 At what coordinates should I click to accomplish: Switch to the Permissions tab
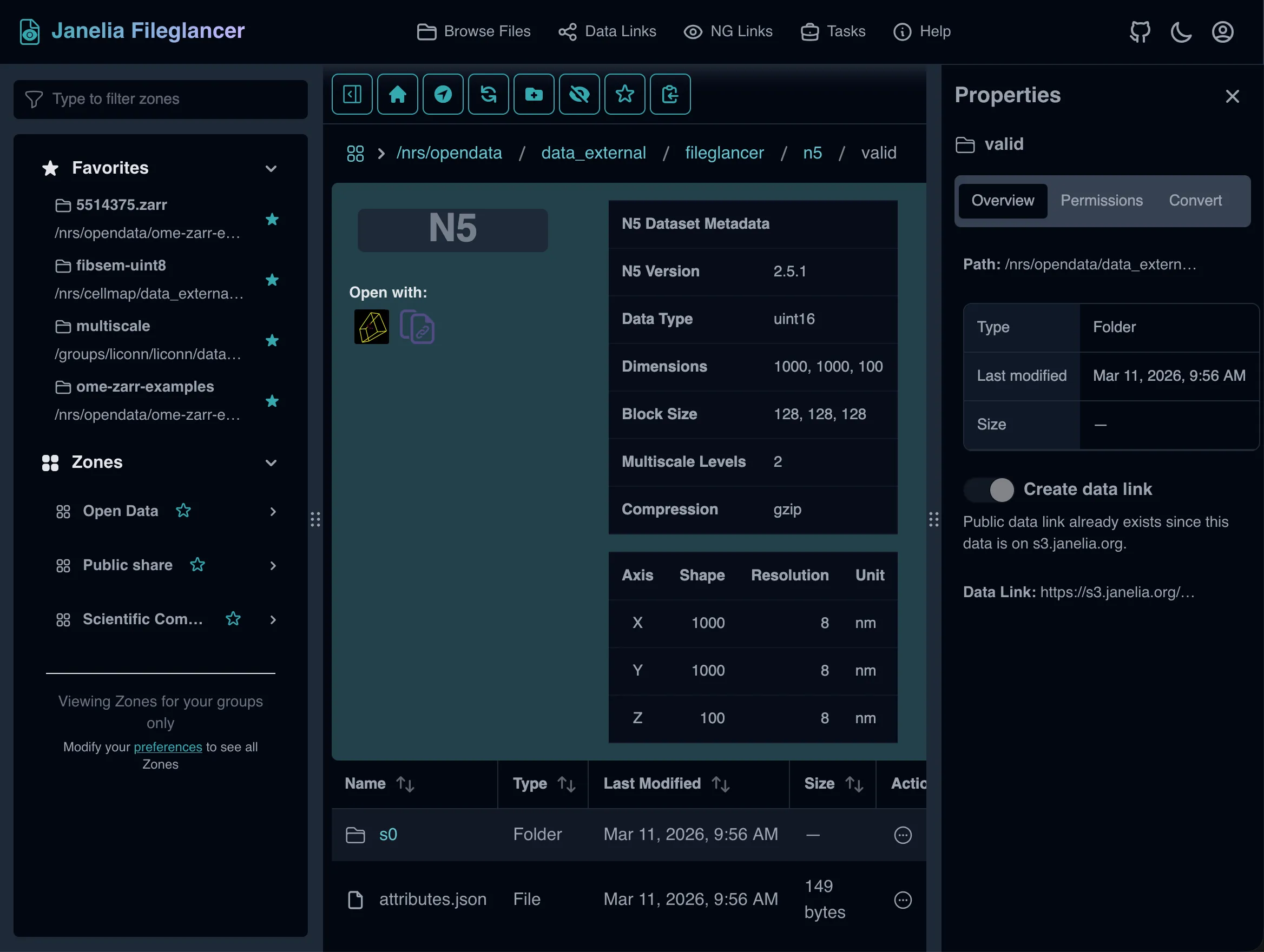click(x=1101, y=201)
